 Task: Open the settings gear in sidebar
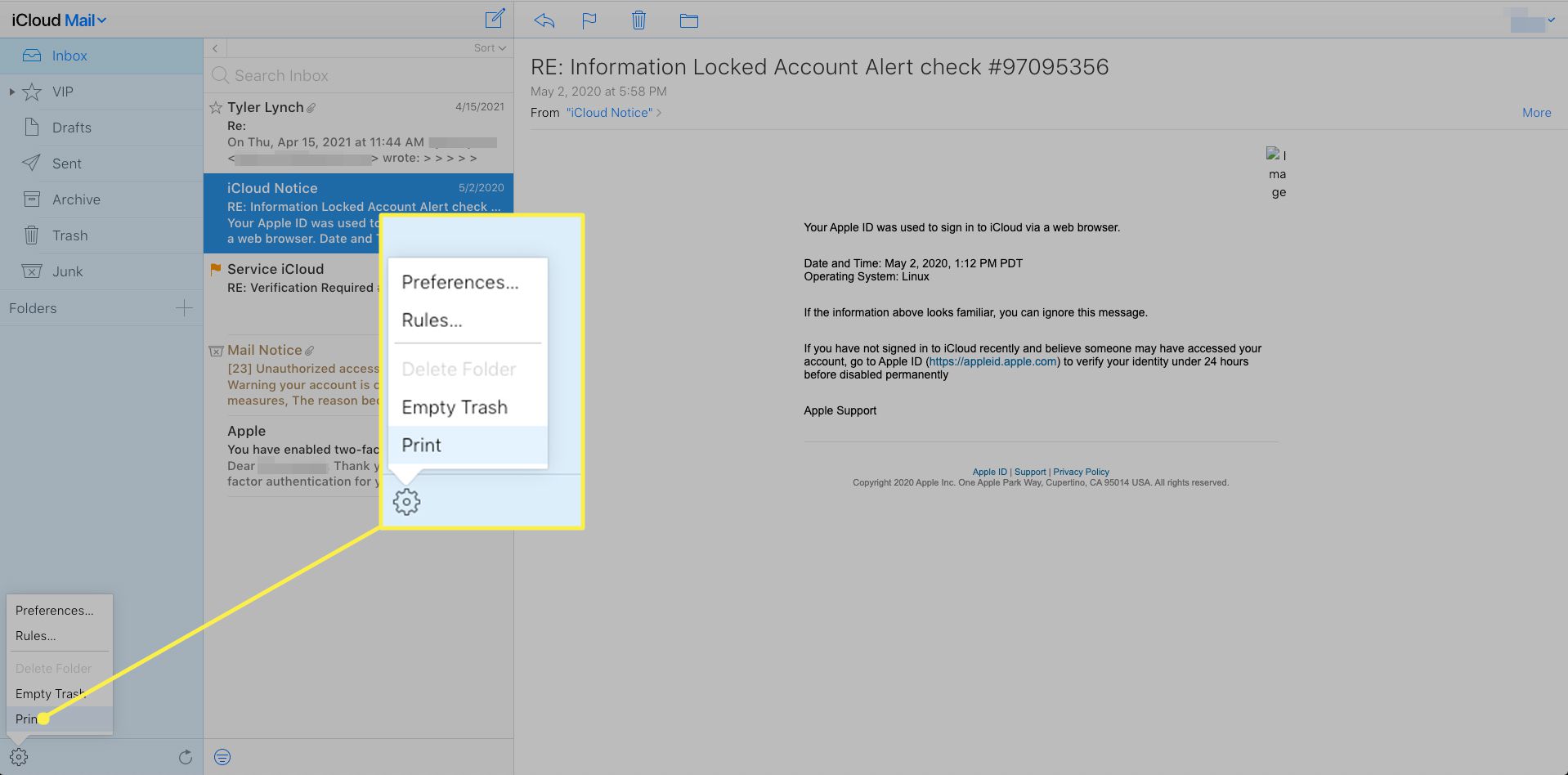tap(19, 757)
